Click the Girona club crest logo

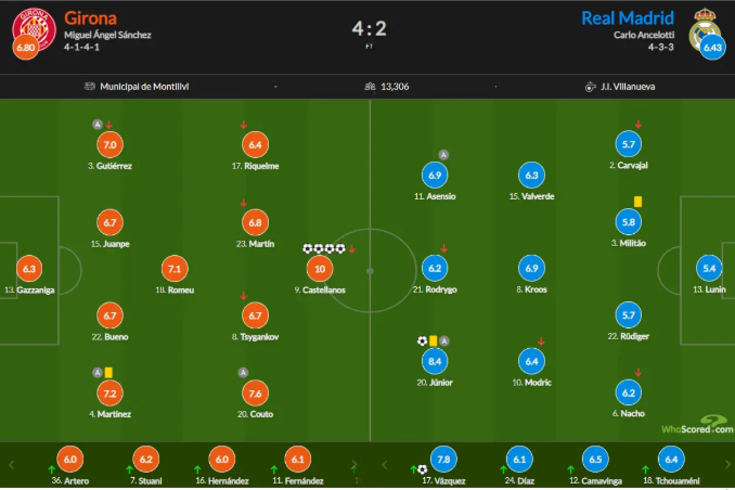34,28
